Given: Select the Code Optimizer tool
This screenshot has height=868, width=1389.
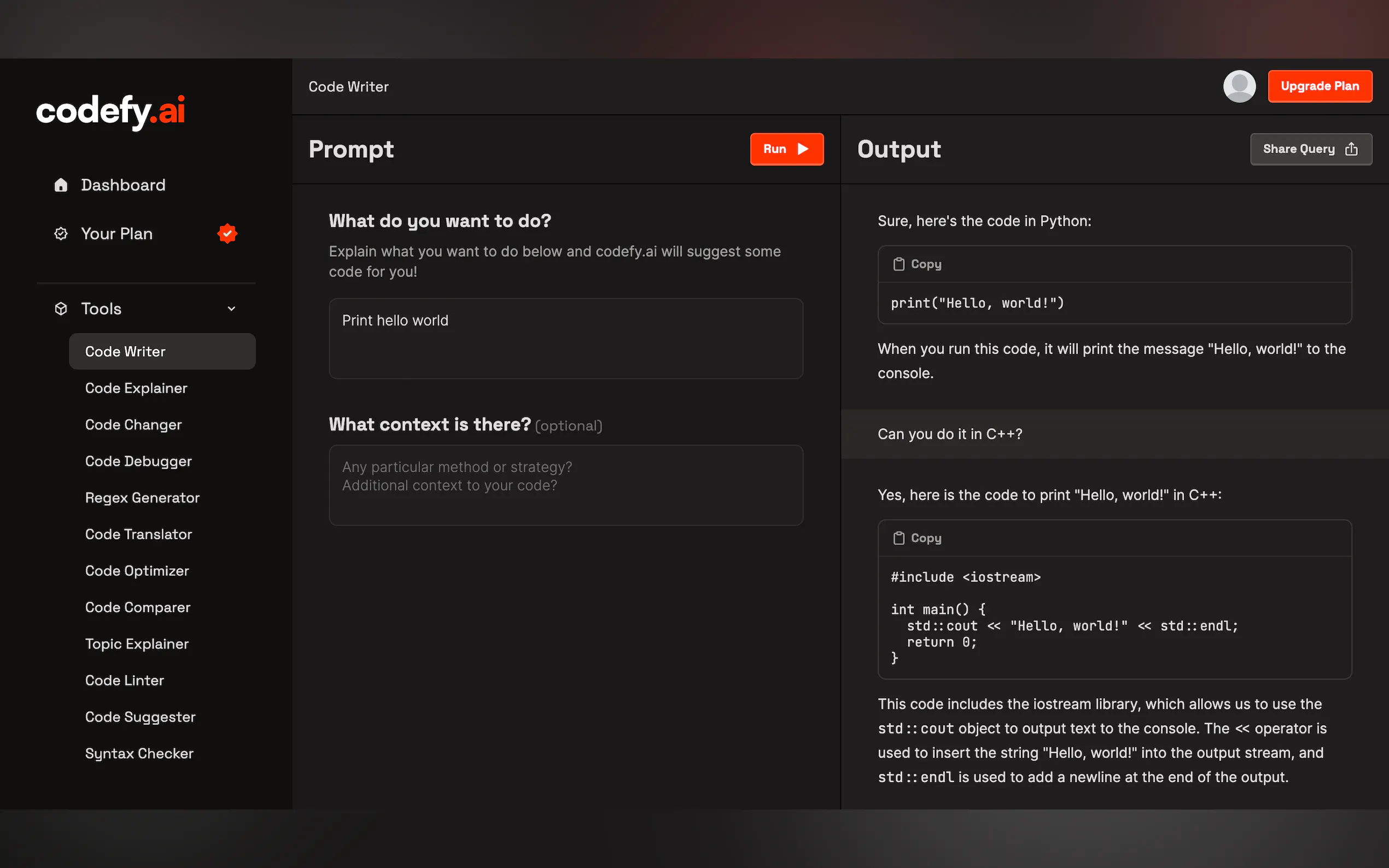Looking at the screenshot, I should 137,571.
